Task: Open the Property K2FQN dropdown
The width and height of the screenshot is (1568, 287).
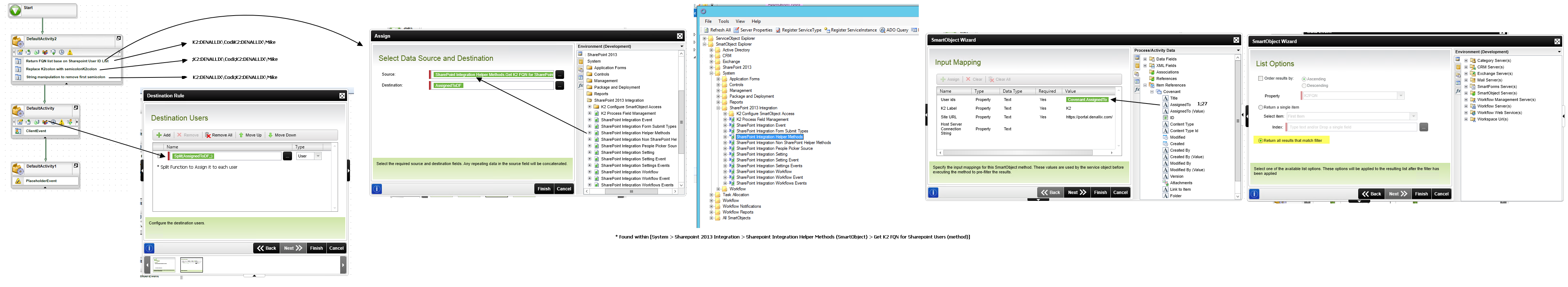Action: [1401, 96]
